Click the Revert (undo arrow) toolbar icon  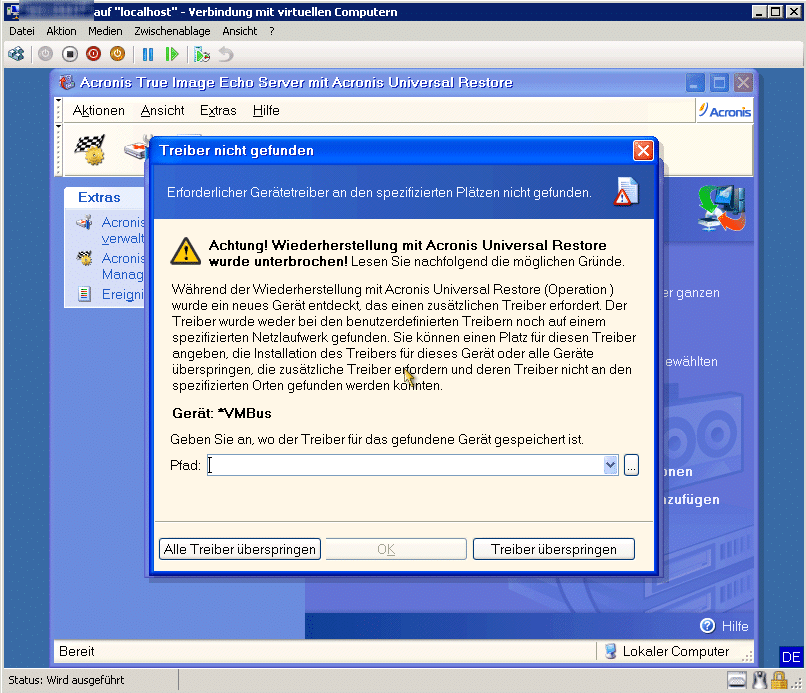tap(226, 54)
